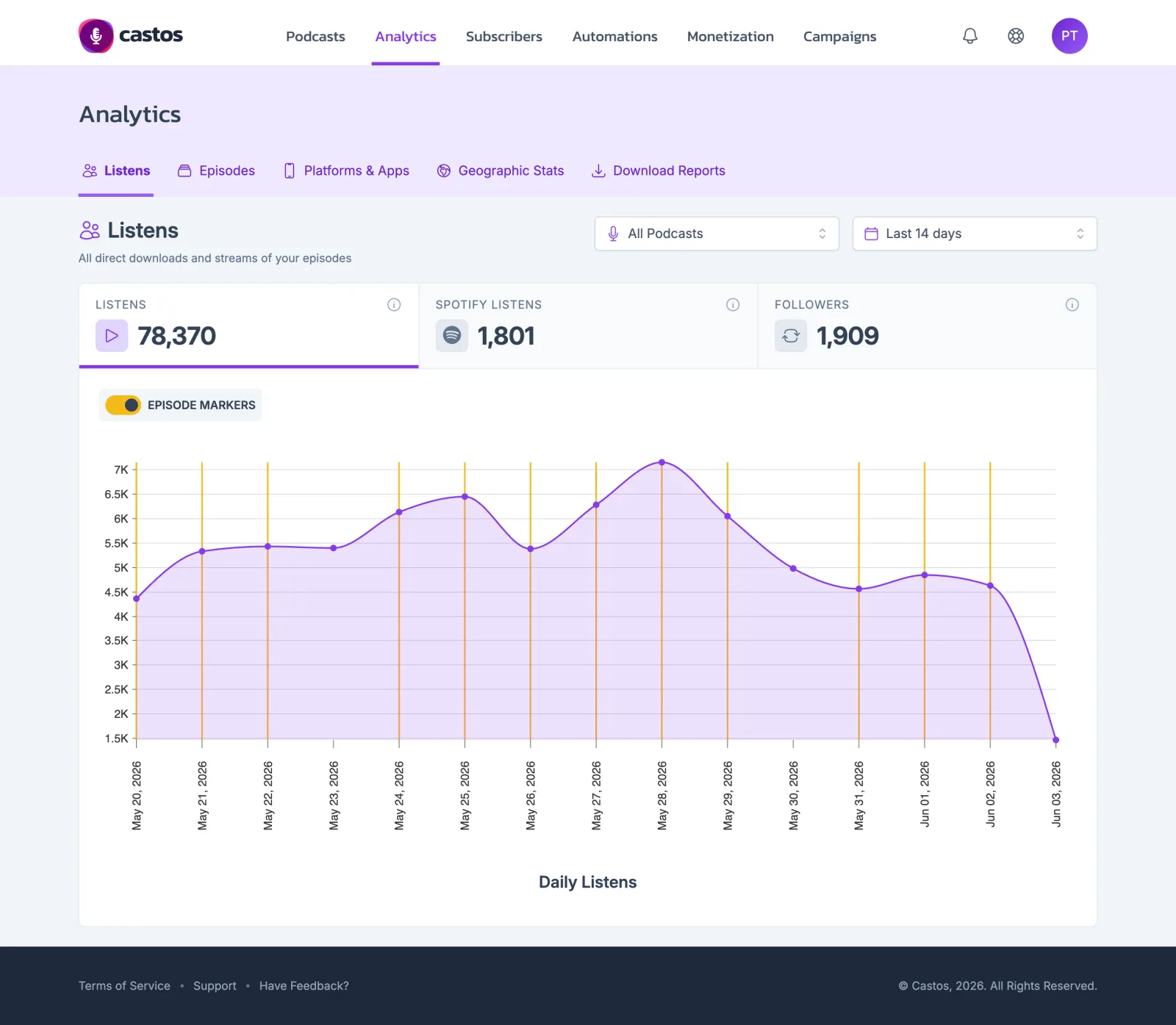Click the refresh icon beside 1,909
The width and height of the screenshot is (1176, 1025).
(x=791, y=336)
